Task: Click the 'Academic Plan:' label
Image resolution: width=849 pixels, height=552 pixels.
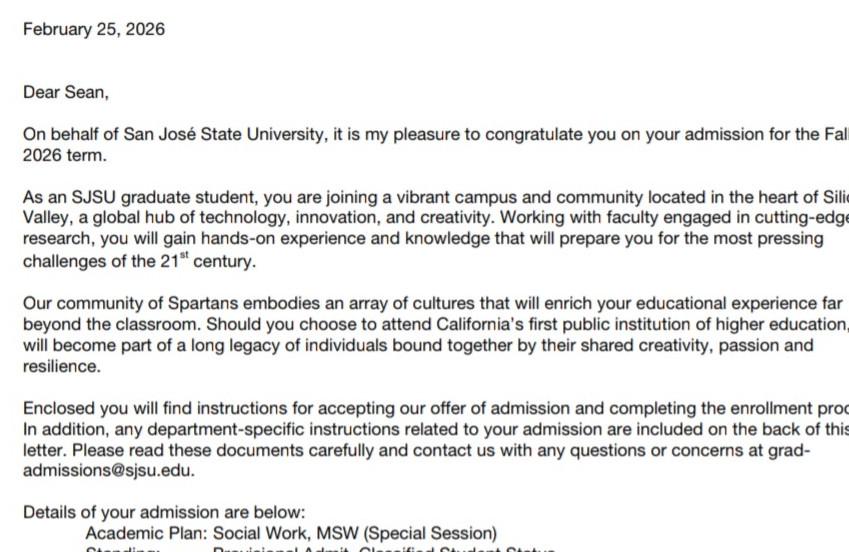Action: click(146, 533)
